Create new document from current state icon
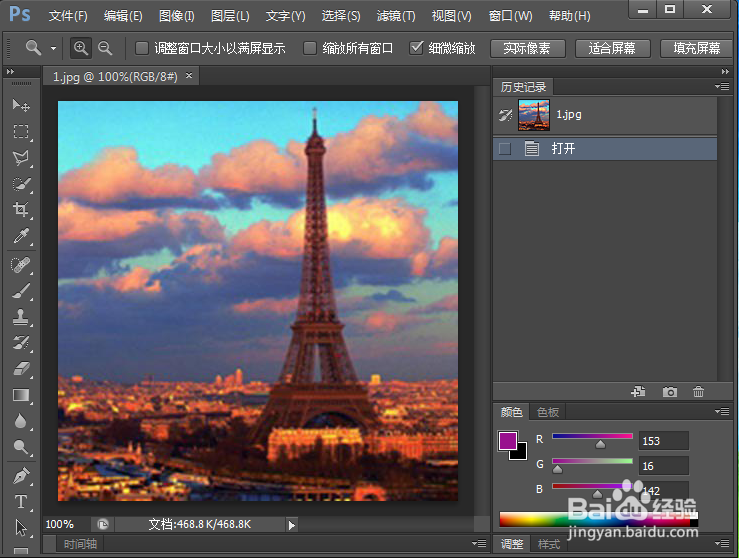This screenshot has height=558, width=739. pos(638,392)
